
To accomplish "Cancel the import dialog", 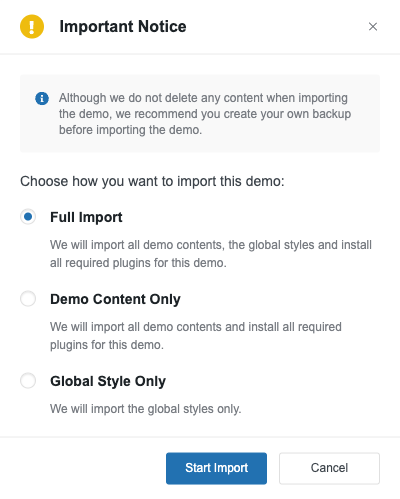I will 329,468.
